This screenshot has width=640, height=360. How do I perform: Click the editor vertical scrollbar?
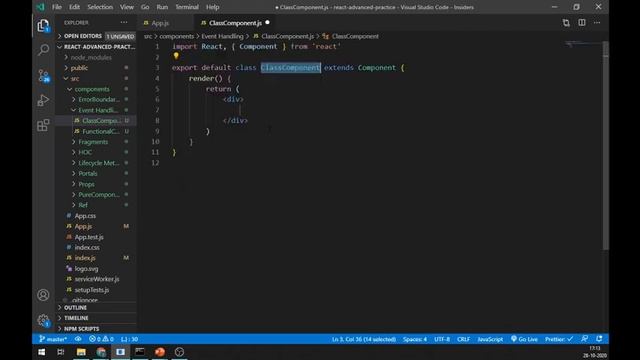[606, 146]
